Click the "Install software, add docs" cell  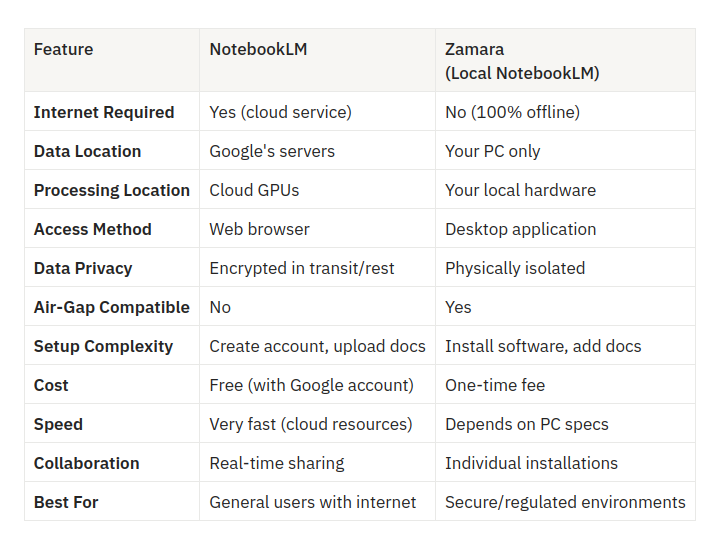click(543, 346)
